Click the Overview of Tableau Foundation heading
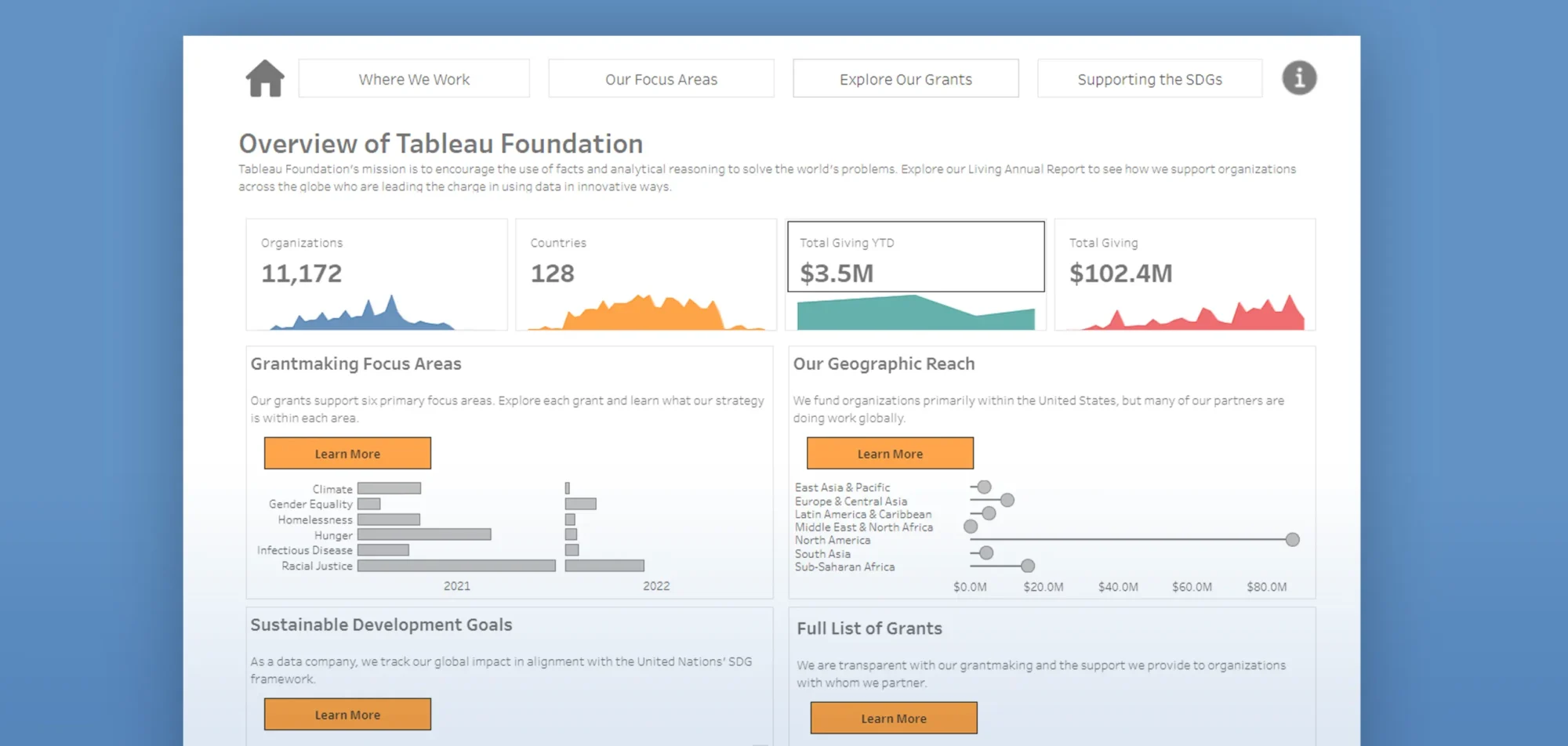This screenshot has width=1568, height=746. [441, 143]
